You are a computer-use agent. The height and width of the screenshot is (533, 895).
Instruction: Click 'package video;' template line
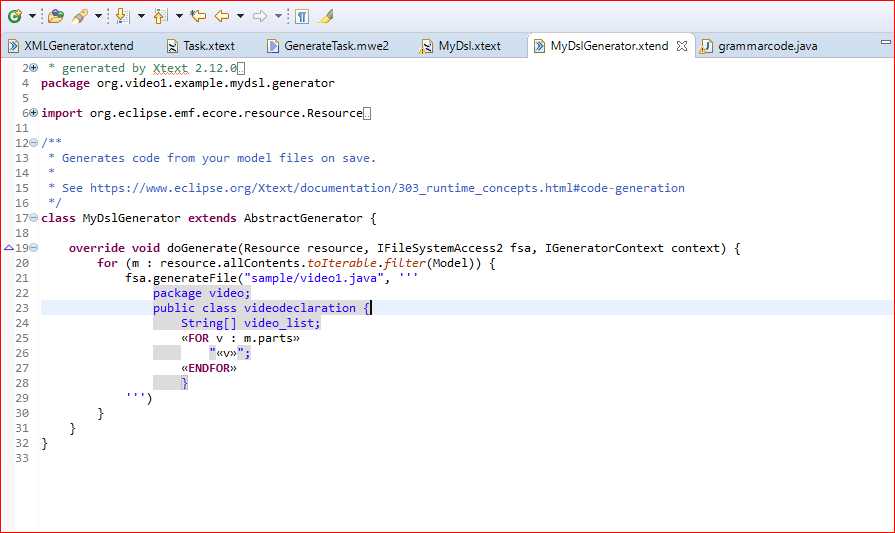click(201, 293)
